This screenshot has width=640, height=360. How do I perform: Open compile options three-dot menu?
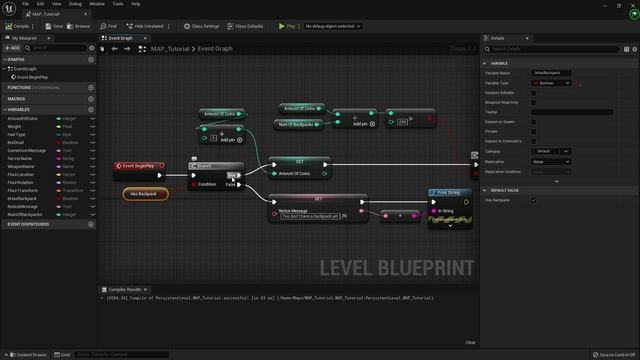click(33, 26)
